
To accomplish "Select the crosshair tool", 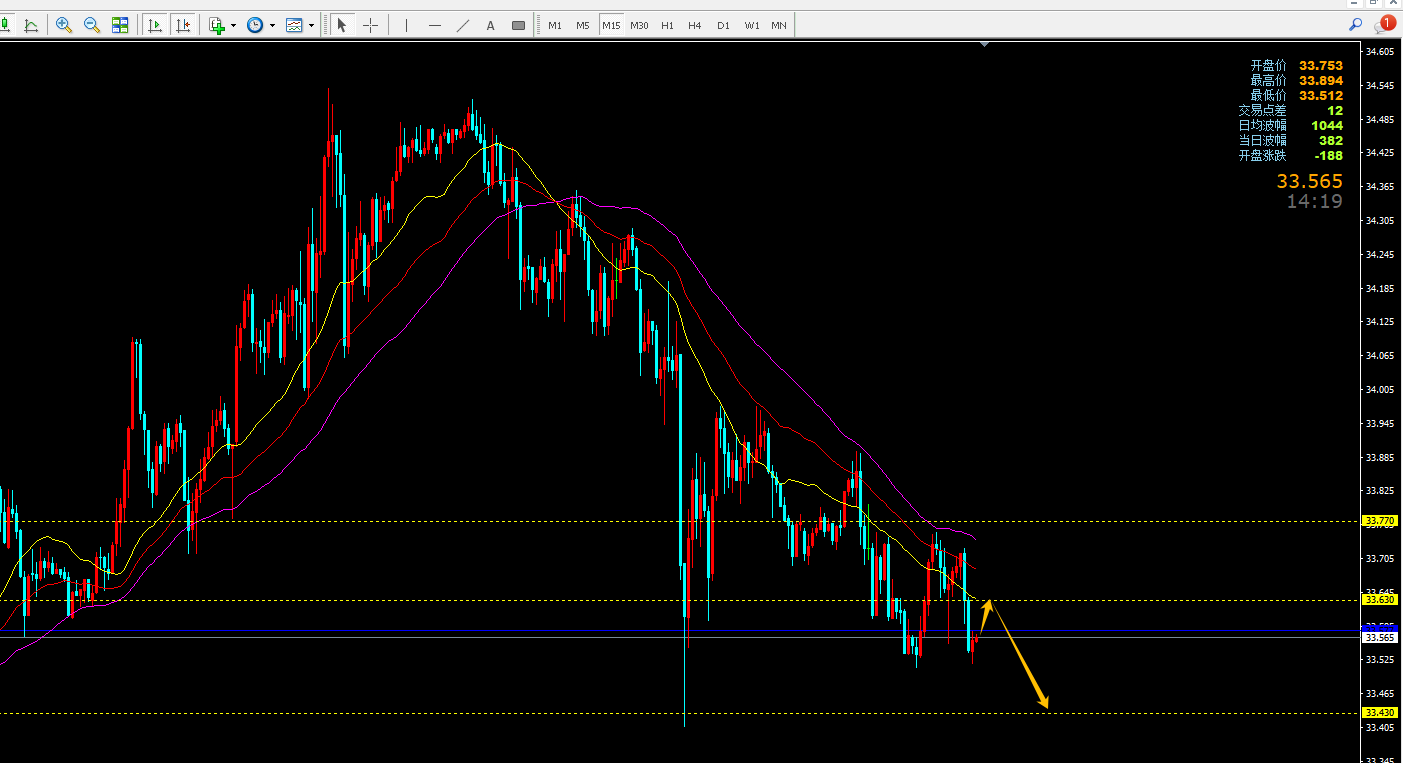I will pyautogui.click(x=370, y=25).
